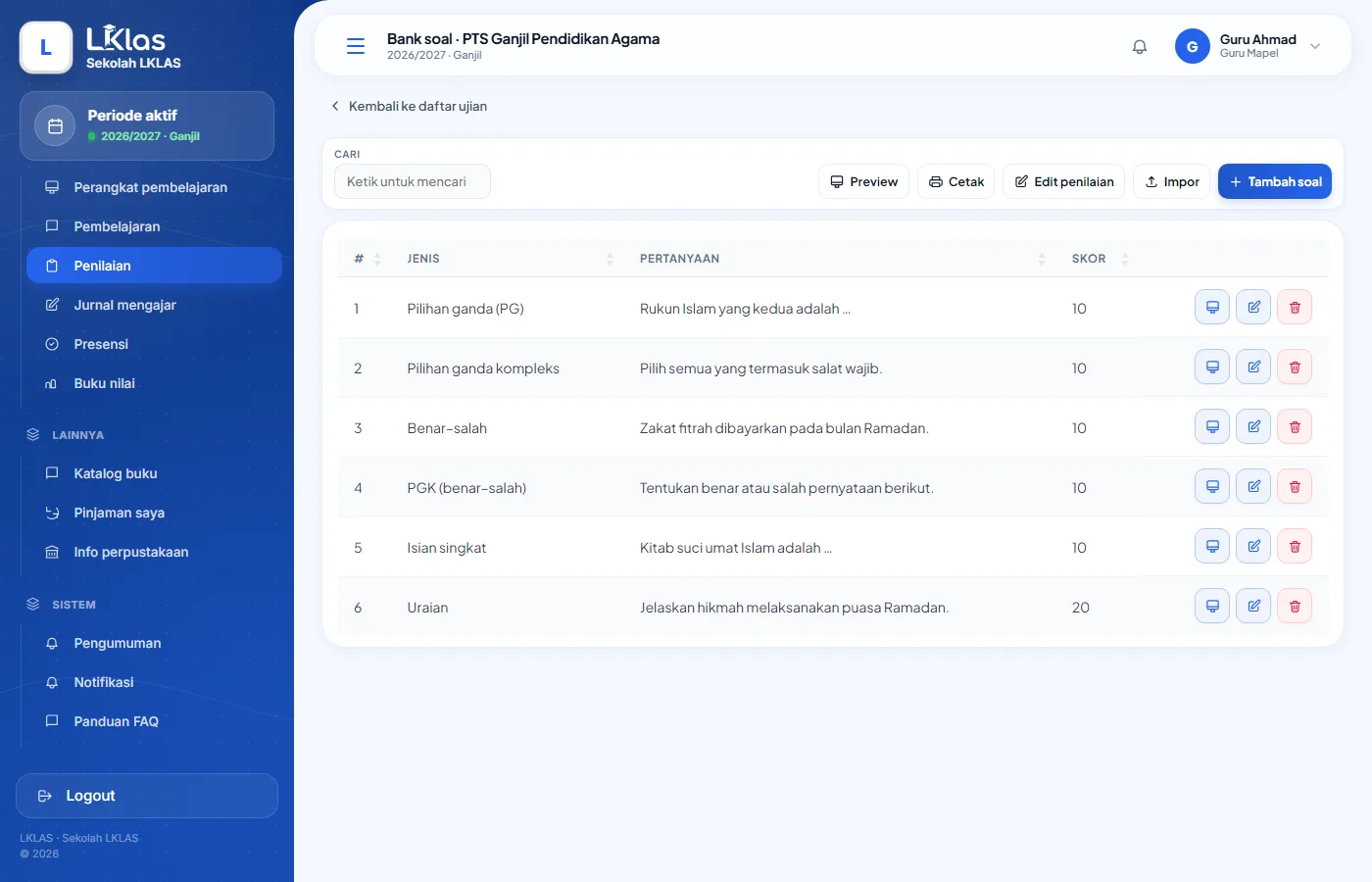Preview the Pilihan ganda kompleks question
Screen dimensions: 1372x882
click(x=1212, y=367)
